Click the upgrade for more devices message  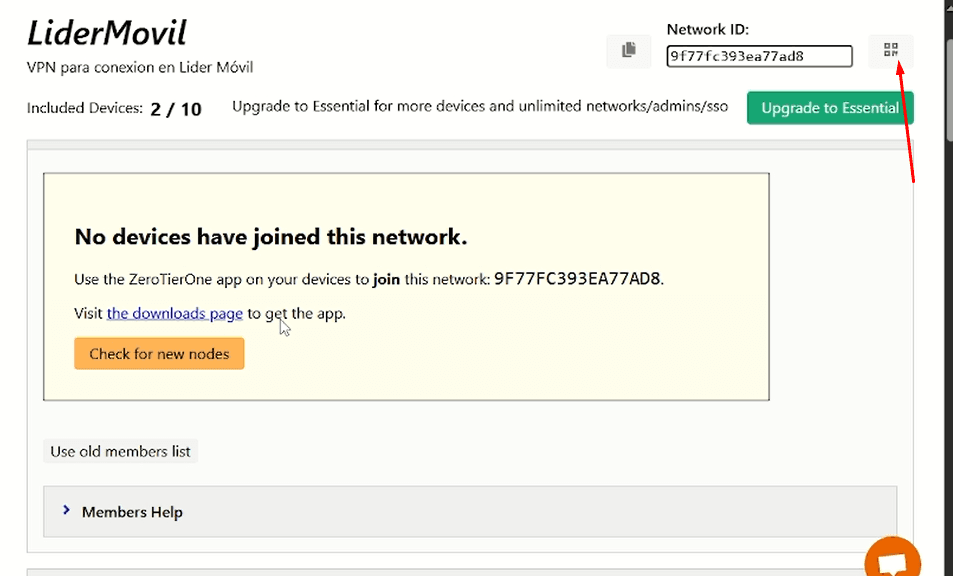tap(480, 107)
